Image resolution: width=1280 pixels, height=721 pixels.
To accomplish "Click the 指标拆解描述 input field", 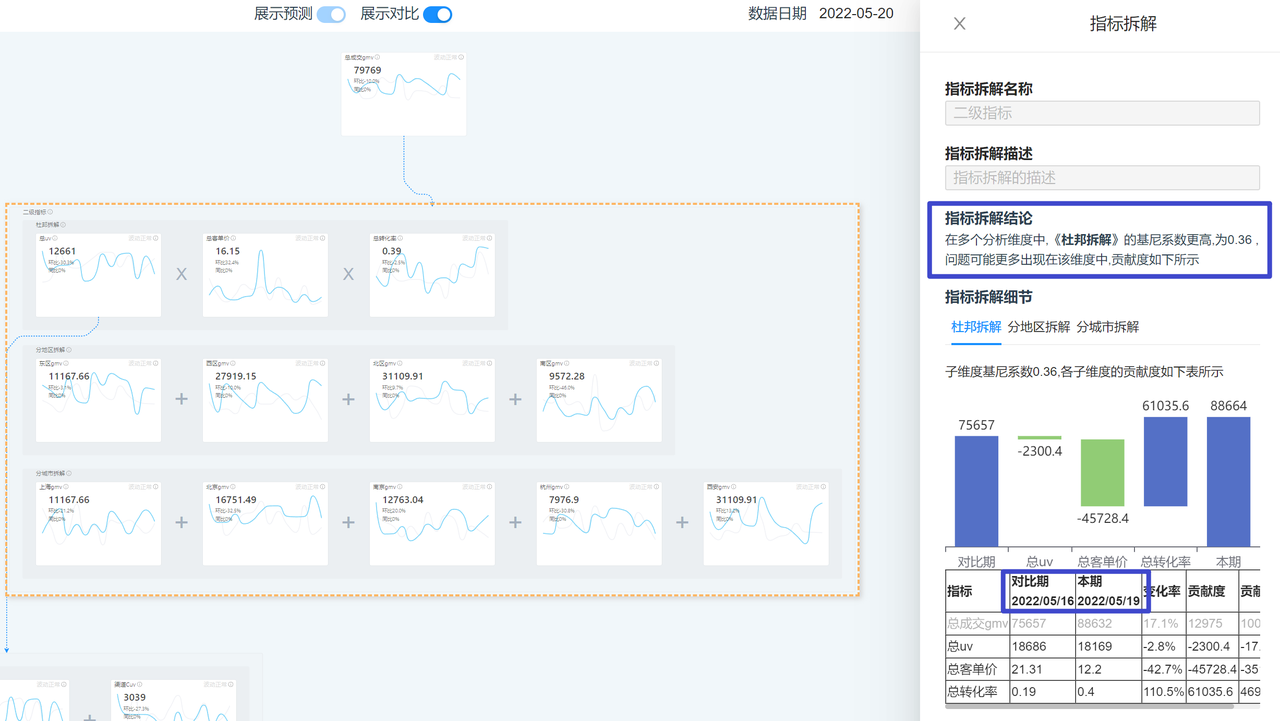I will pyautogui.click(x=1102, y=177).
